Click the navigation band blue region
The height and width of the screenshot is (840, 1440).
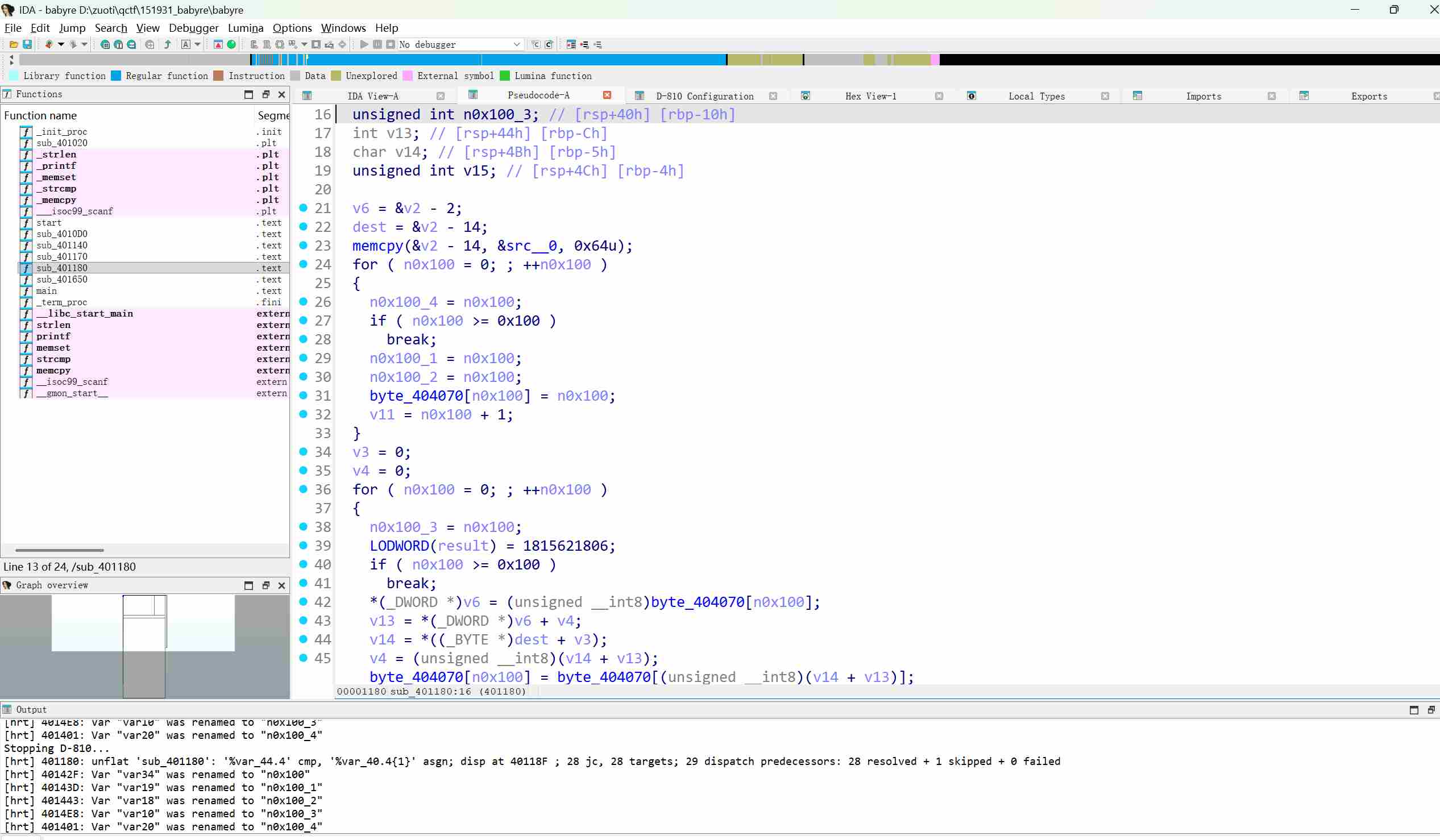point(571,60)
